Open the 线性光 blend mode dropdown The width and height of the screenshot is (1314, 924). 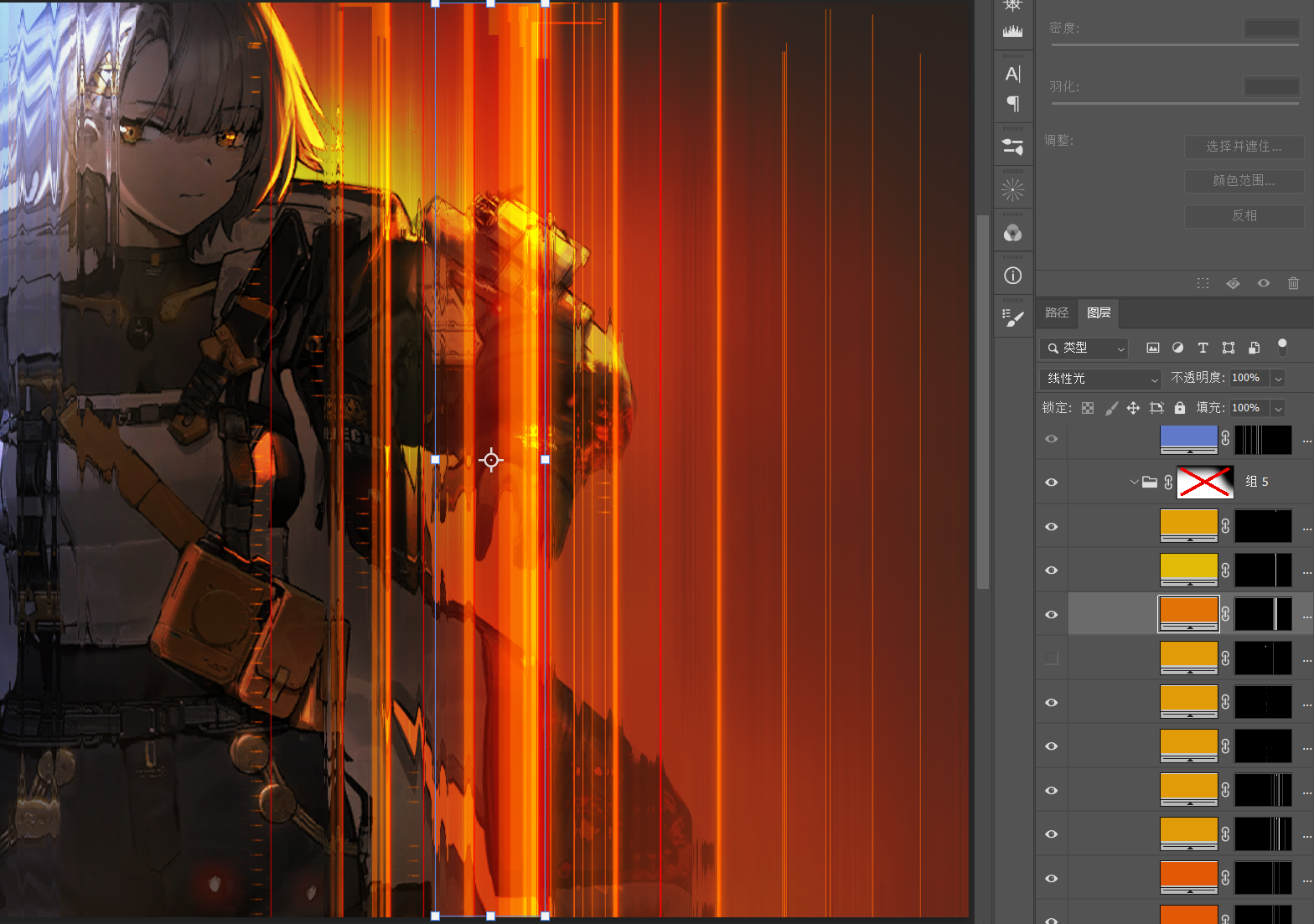[x=1099, y=379]
